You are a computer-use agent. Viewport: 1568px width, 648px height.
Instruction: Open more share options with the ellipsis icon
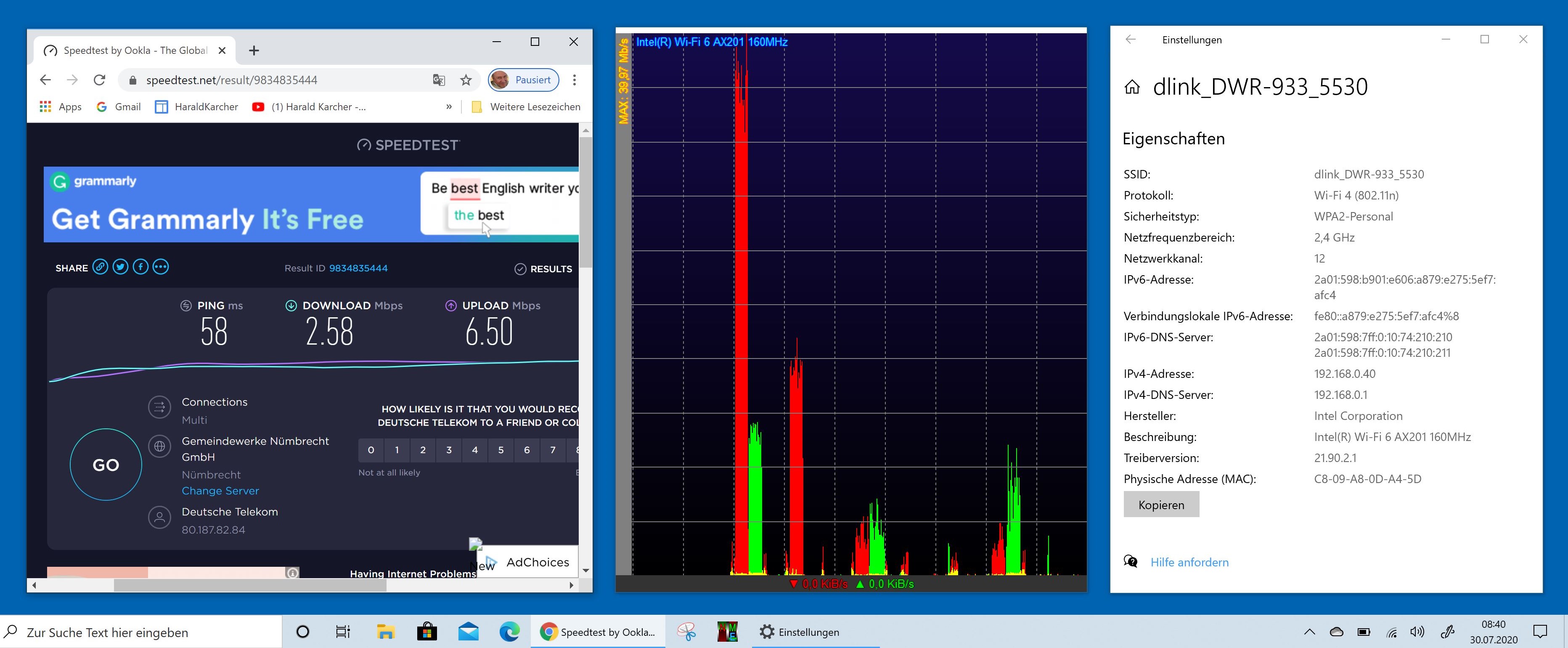point(161,267)
